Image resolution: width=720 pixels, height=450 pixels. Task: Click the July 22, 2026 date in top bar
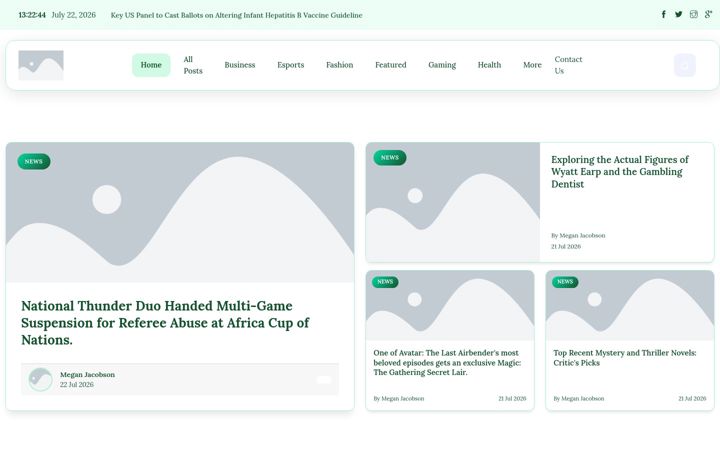point(73,15)
